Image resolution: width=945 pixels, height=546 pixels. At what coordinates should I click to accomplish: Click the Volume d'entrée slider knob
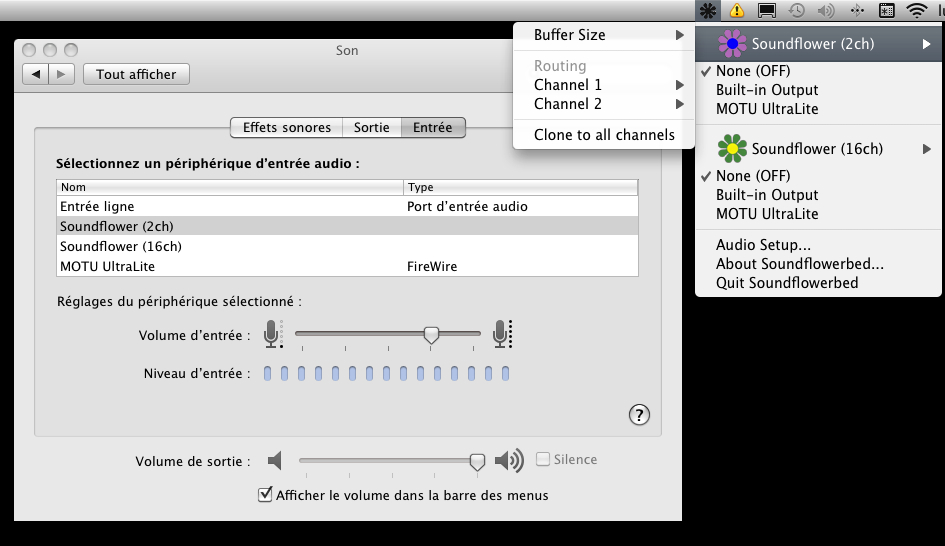coord(431,335)
